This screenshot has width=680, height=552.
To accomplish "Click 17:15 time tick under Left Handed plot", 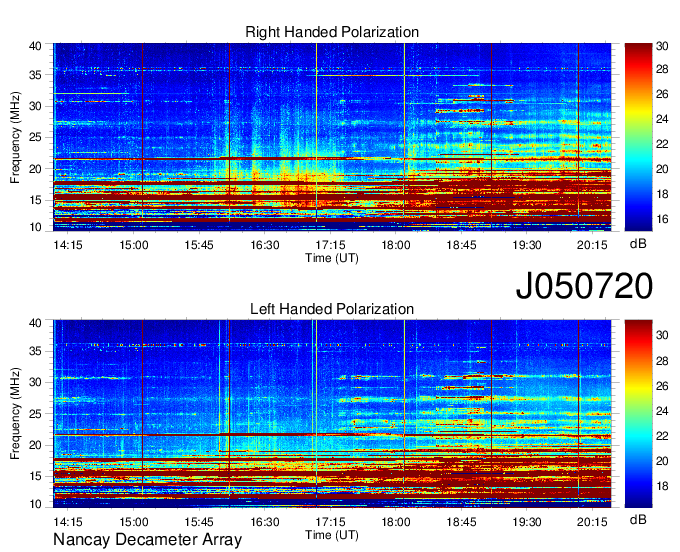I will pos(330,522).
